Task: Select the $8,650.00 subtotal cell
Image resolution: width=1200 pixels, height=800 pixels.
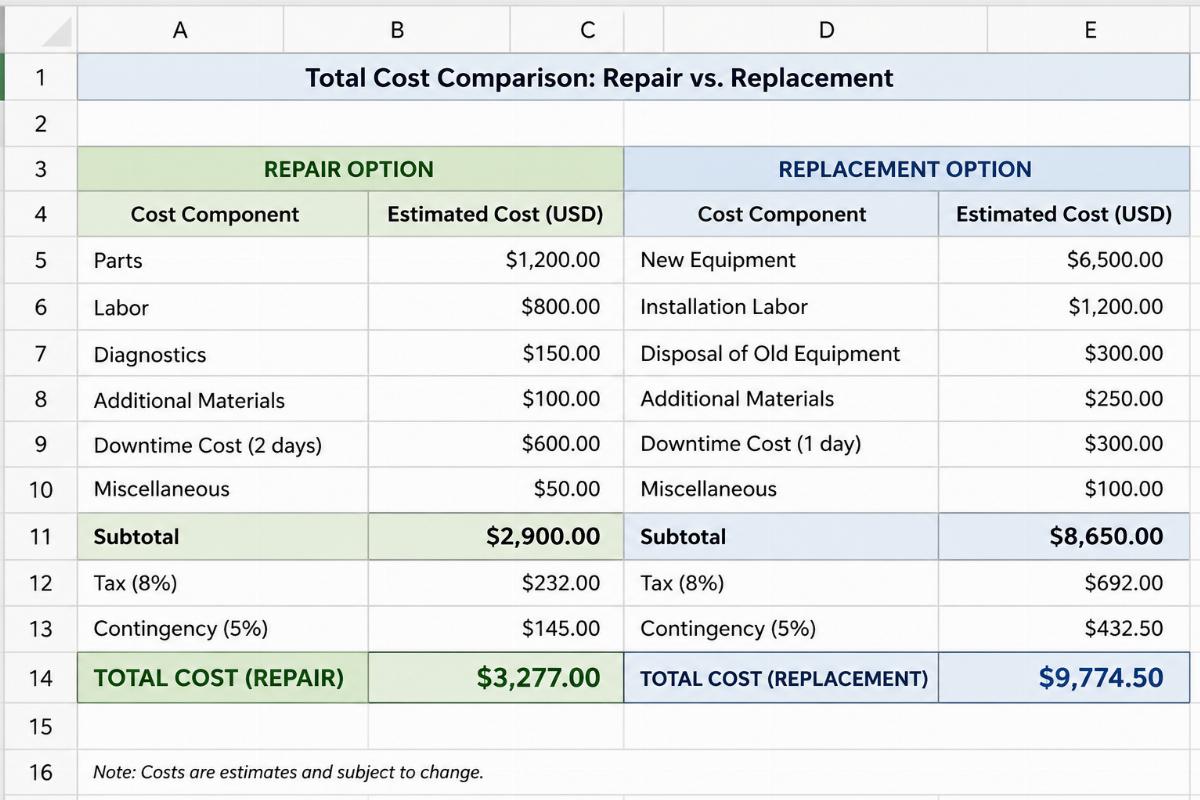Action: click(1064, 536)
